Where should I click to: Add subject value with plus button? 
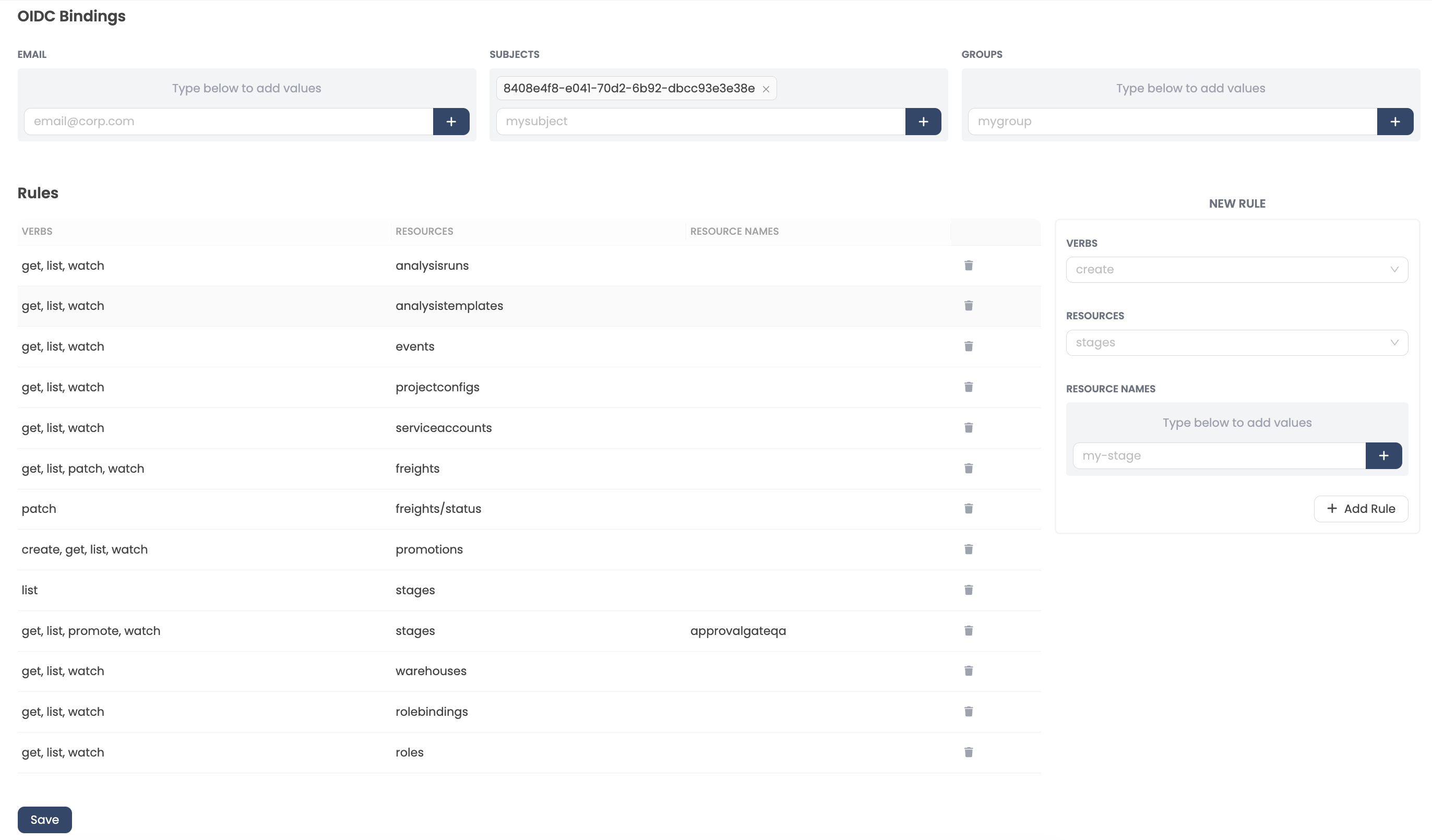point(923,122)
